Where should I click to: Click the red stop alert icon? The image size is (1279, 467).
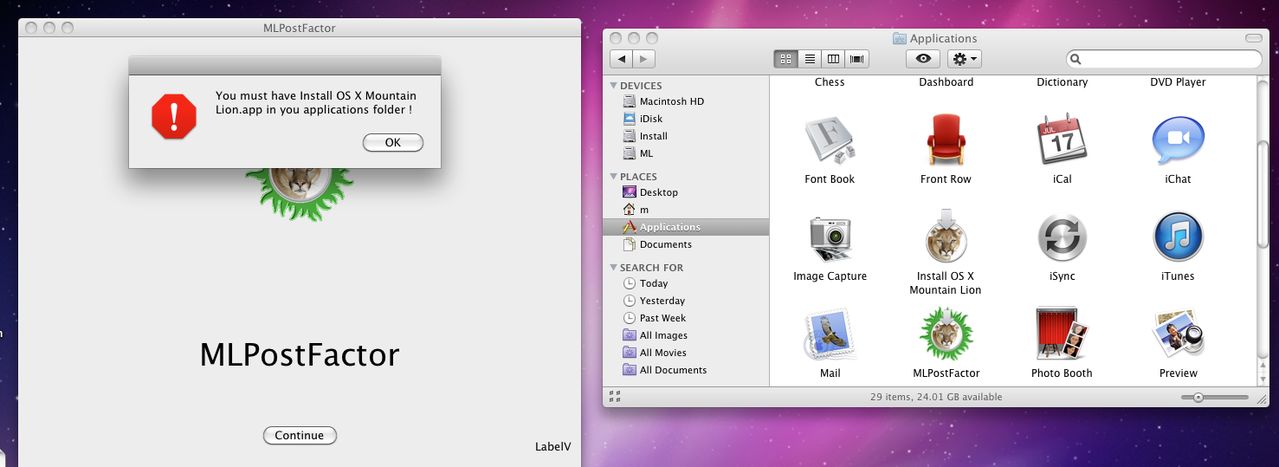click(x=174, y=116)
